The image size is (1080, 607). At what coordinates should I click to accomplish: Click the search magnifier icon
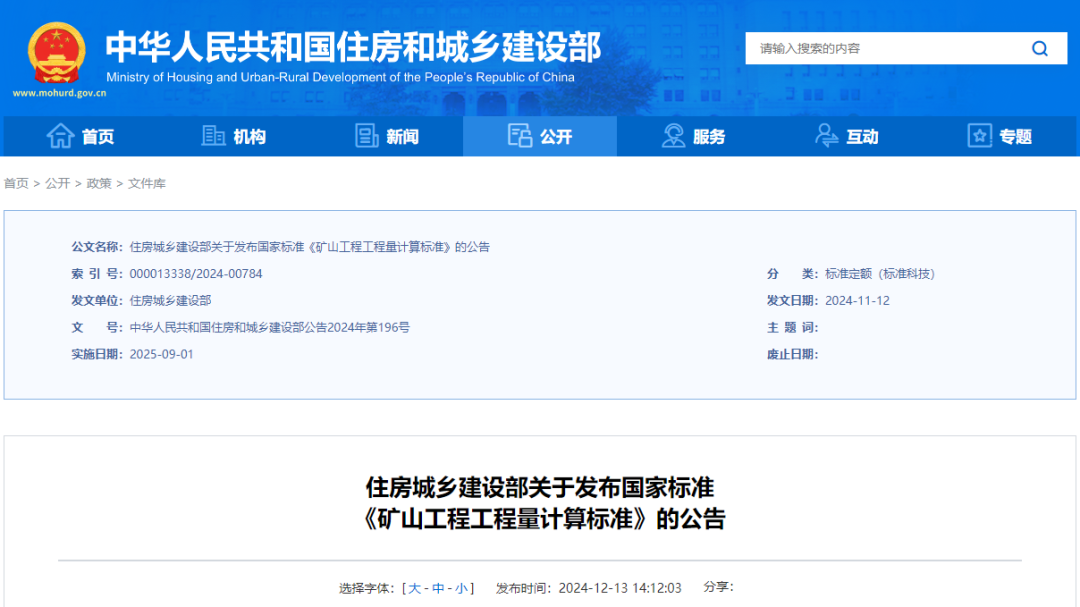1040,47
